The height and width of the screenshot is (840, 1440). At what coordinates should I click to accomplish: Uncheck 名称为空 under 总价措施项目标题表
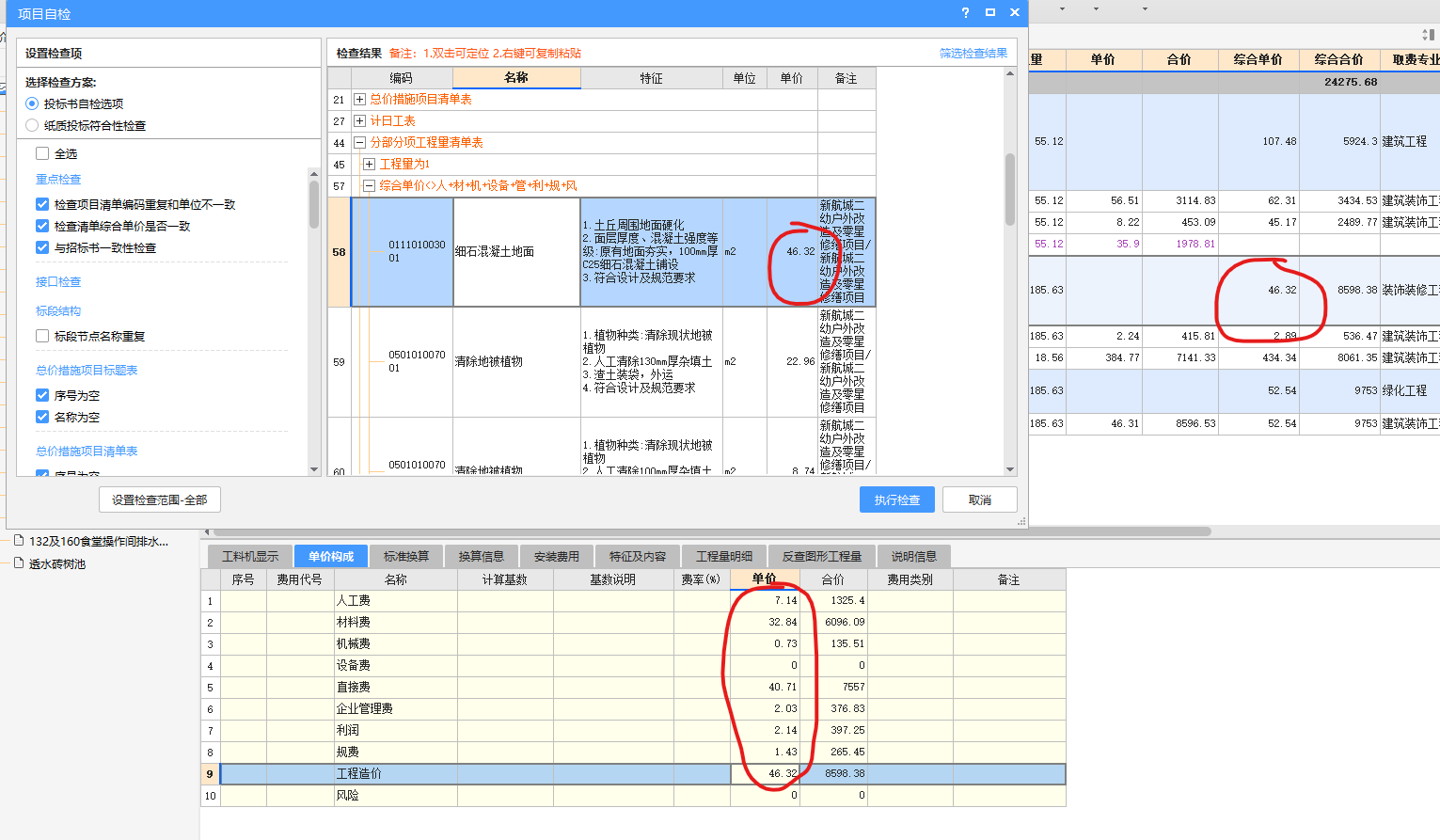pyautogui.click(x=42, y=417)
